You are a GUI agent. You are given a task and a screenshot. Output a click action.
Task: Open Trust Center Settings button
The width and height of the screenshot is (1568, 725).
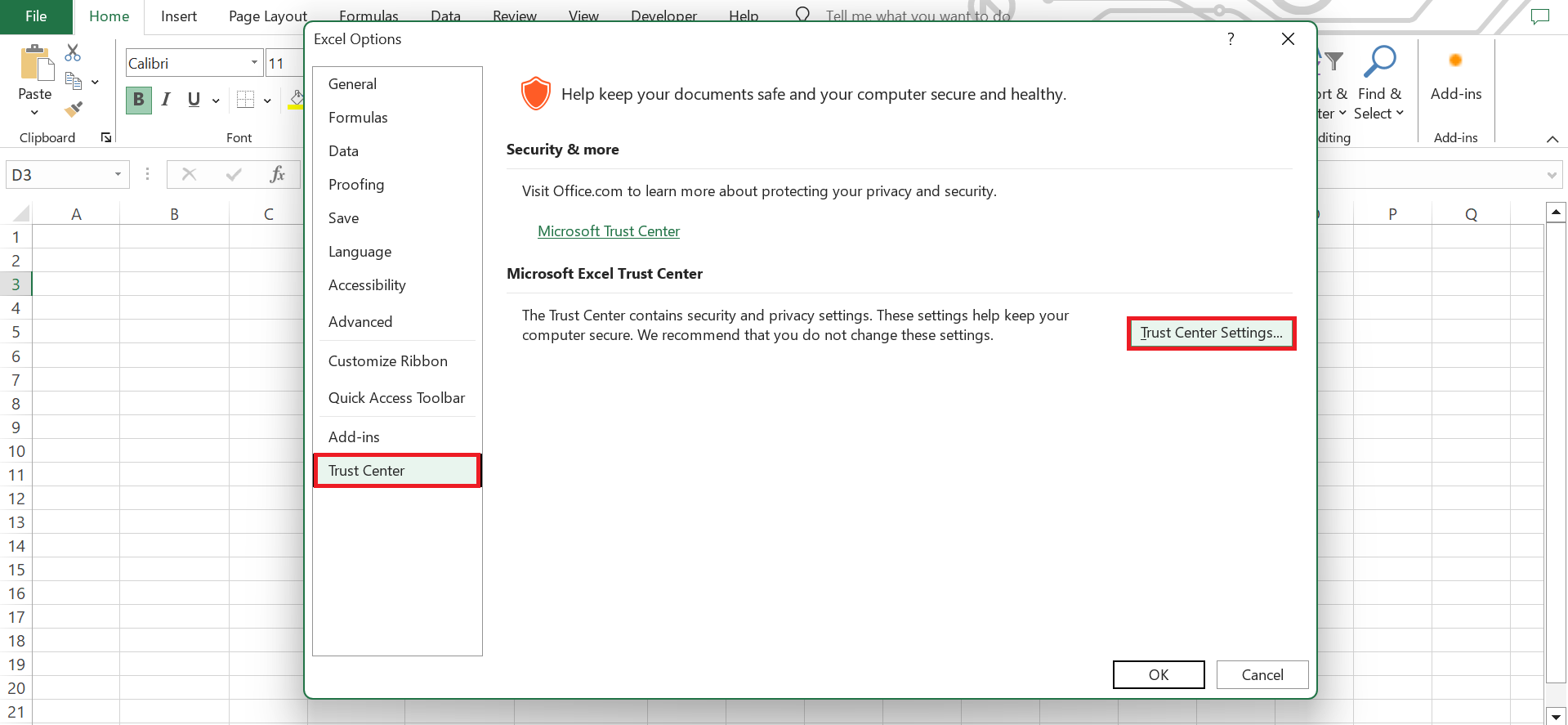pyautogui.click(x=1212, y=333)
